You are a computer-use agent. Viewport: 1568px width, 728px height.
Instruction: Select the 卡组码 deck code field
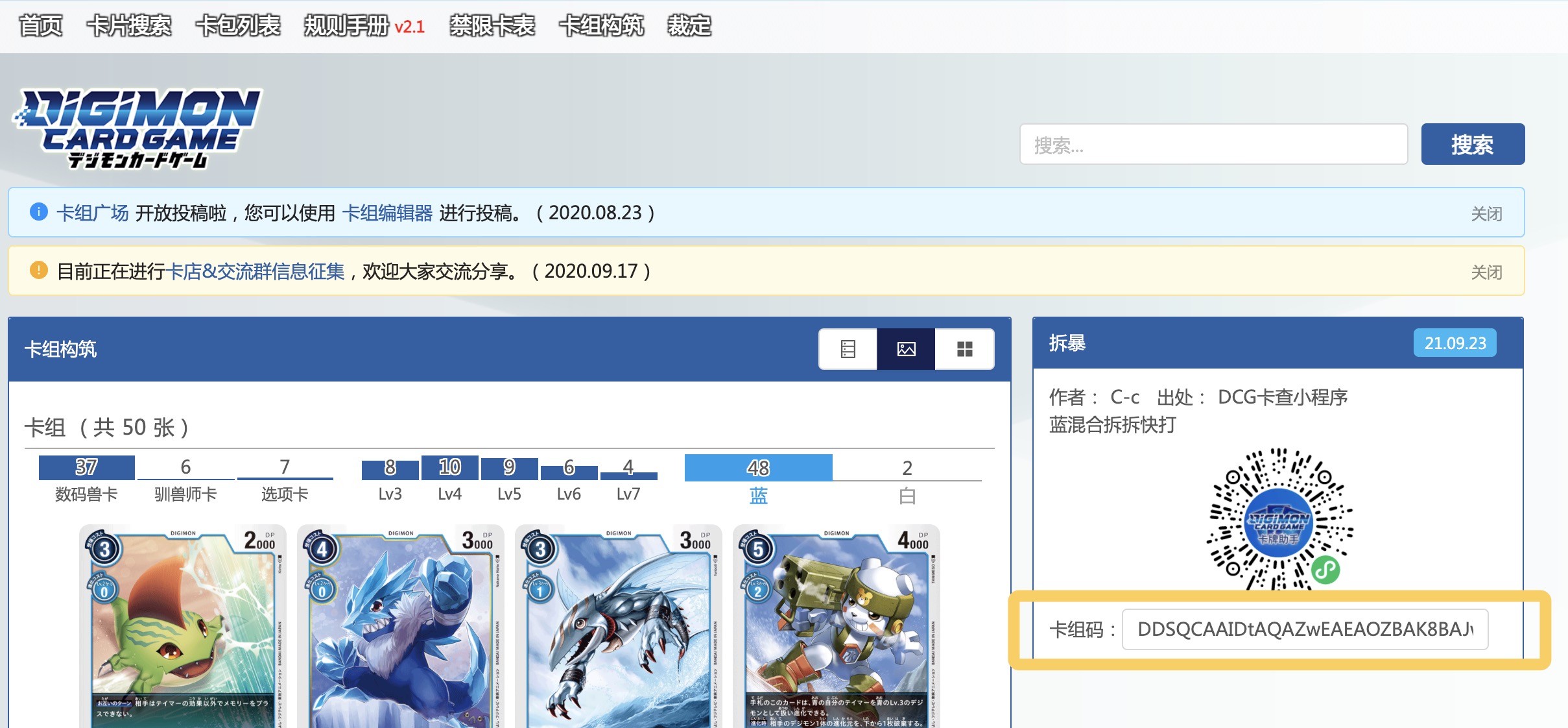tap(1305, 629)
